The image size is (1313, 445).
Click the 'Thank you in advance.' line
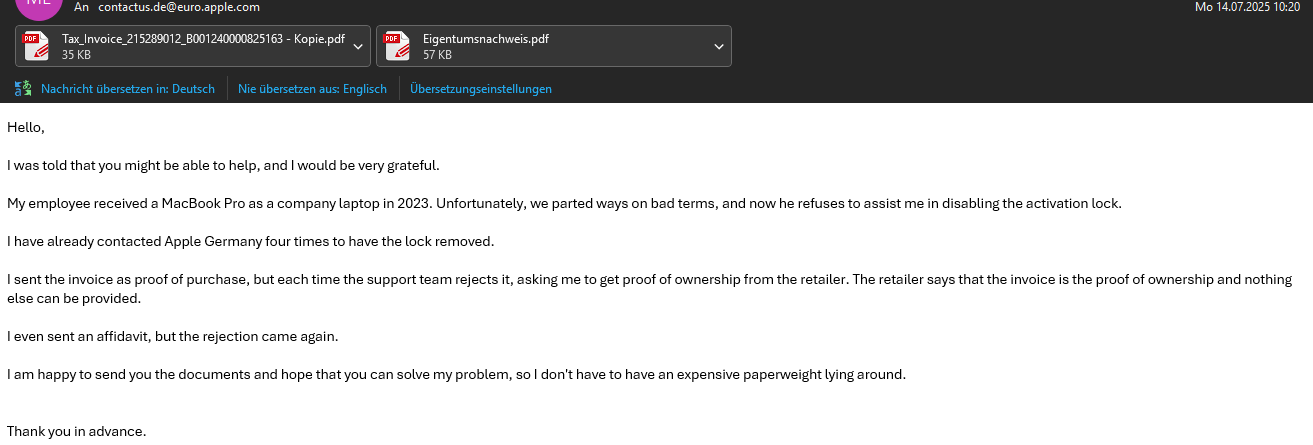[77, 431]
